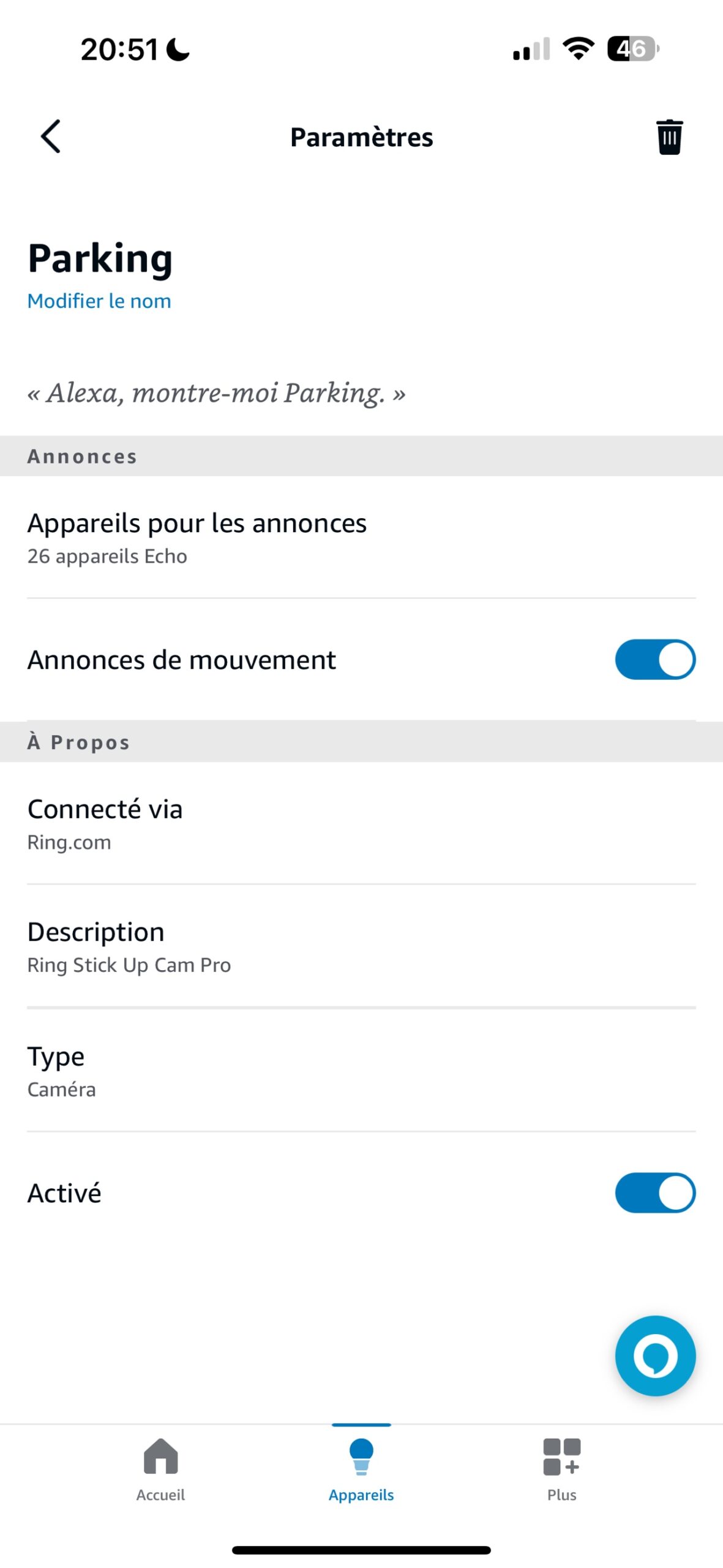The height and width of the screenshot is (1568, 723).
Task: Tap the back arrow icon
Action: (x=51, y=136)
